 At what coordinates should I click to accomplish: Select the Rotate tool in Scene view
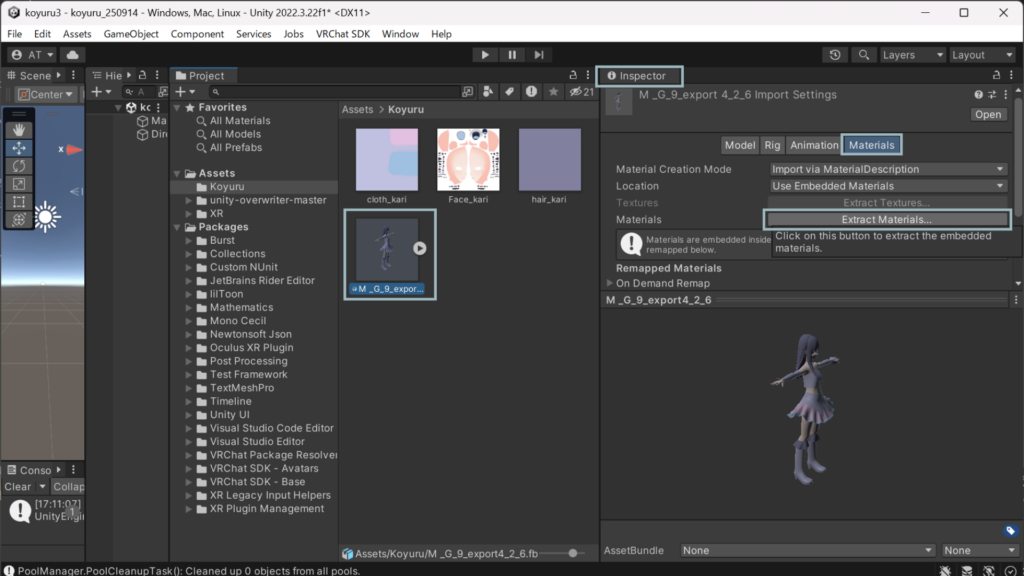pos(20,166)
